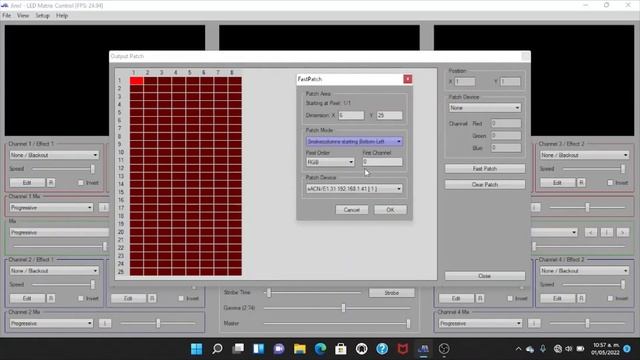Open volume control tray icon

(x=569, y=349)
